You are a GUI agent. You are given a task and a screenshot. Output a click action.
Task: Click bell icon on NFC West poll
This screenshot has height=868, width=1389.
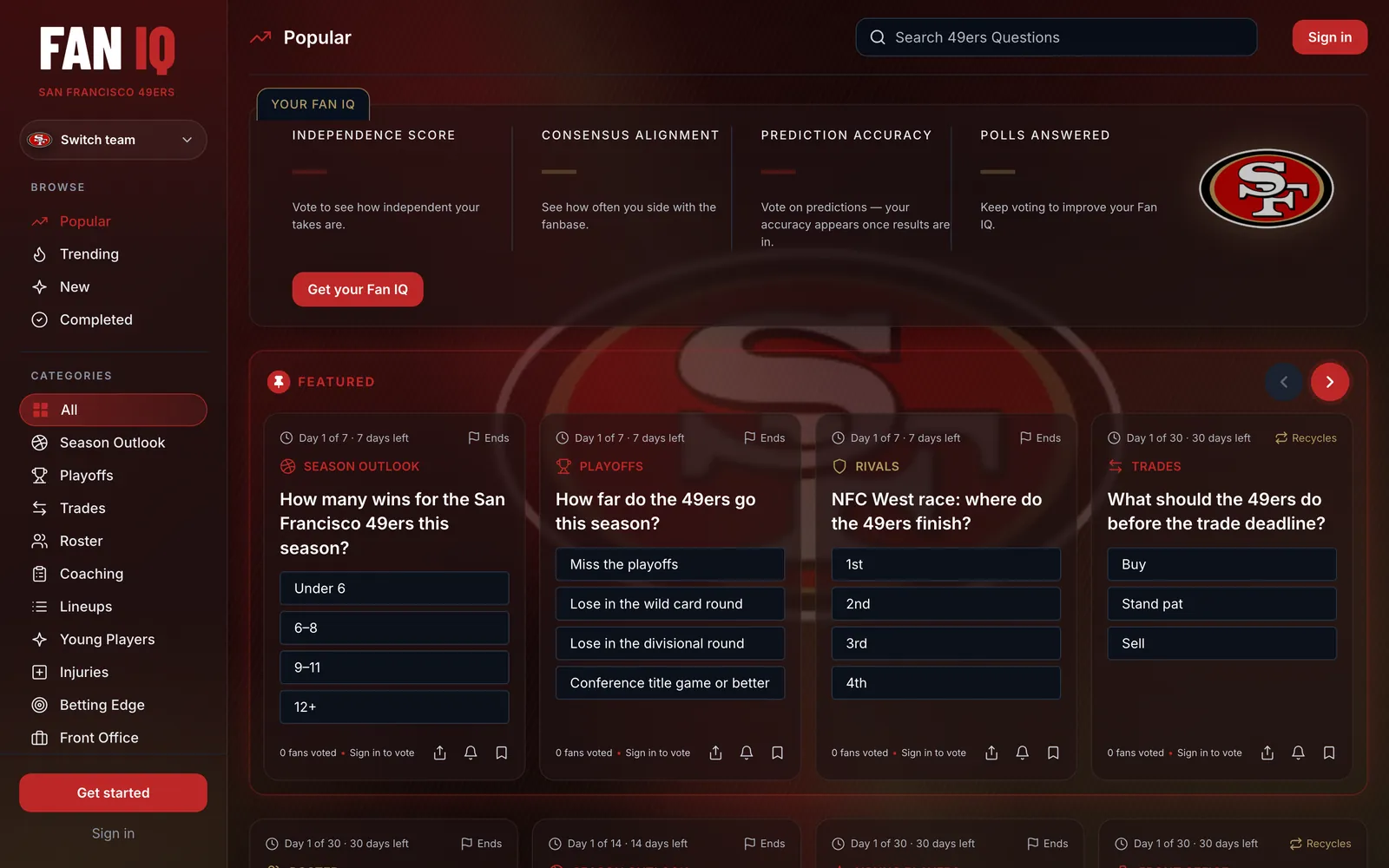(1023, 753)
